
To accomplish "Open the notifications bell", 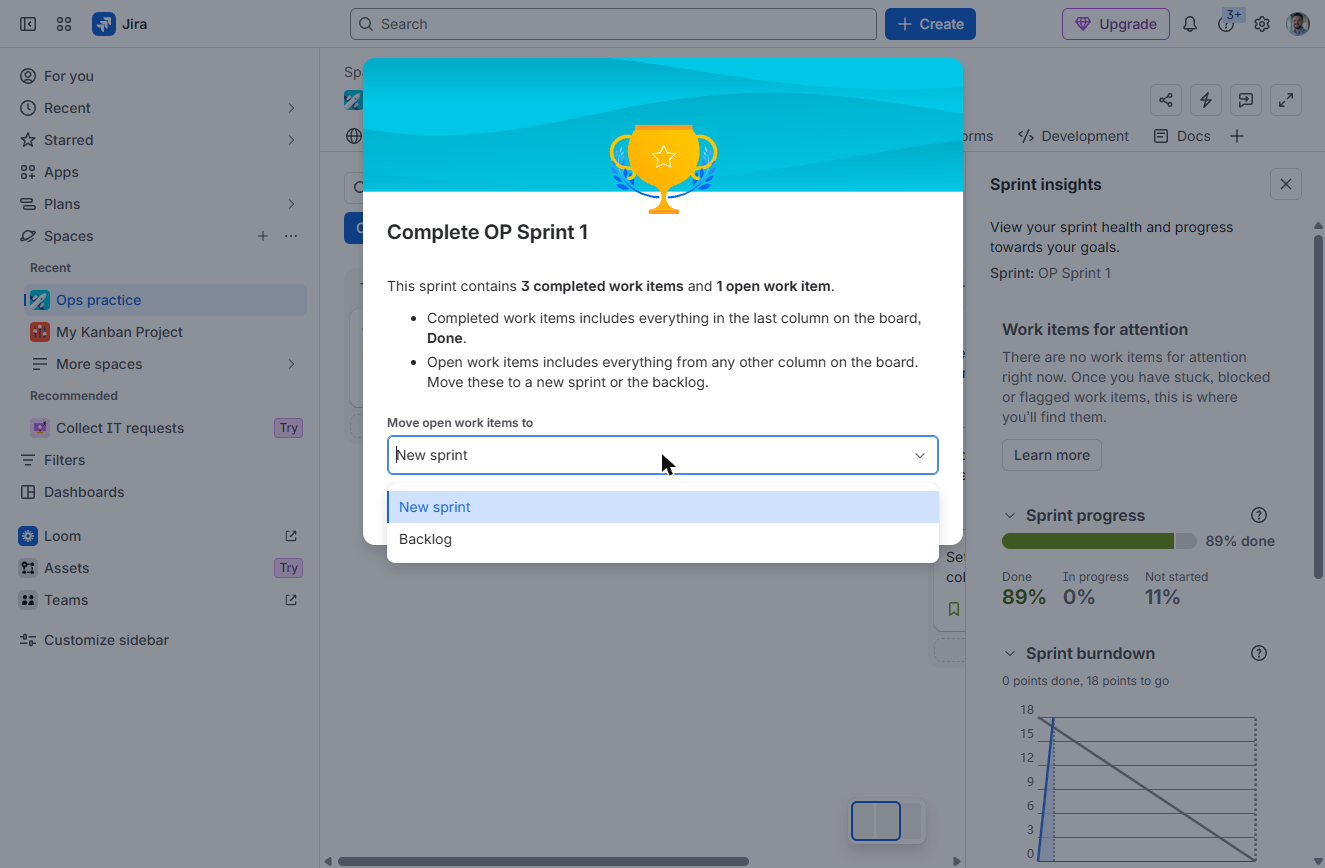I will [1190, 24].
